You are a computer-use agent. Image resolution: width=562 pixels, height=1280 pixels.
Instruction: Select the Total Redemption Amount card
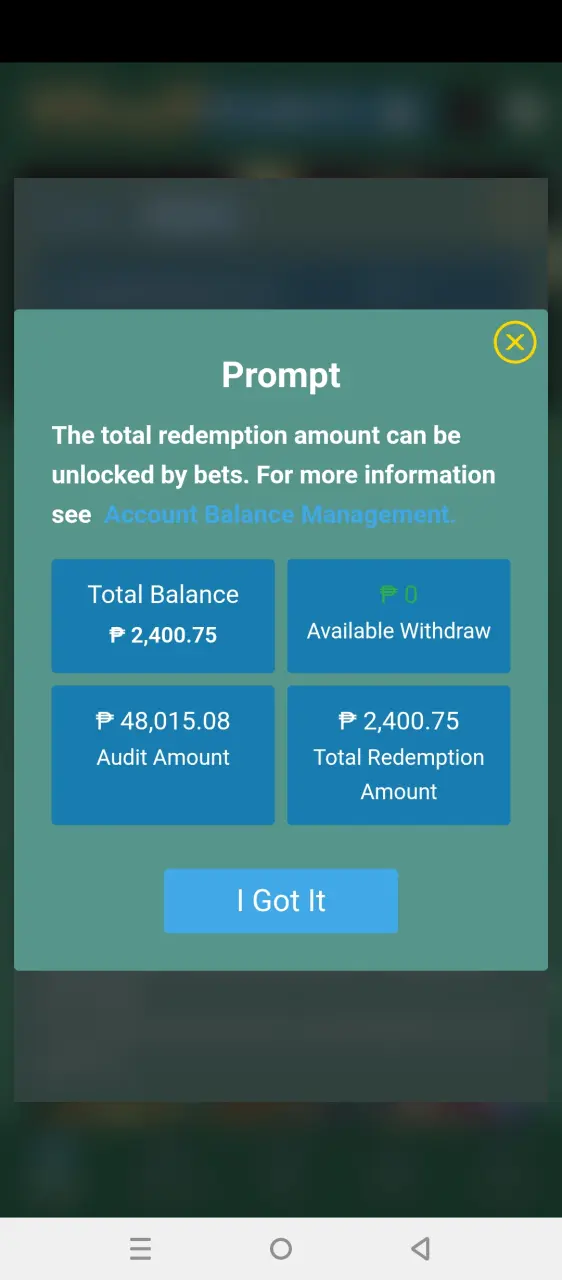click(x=399, y=755)
